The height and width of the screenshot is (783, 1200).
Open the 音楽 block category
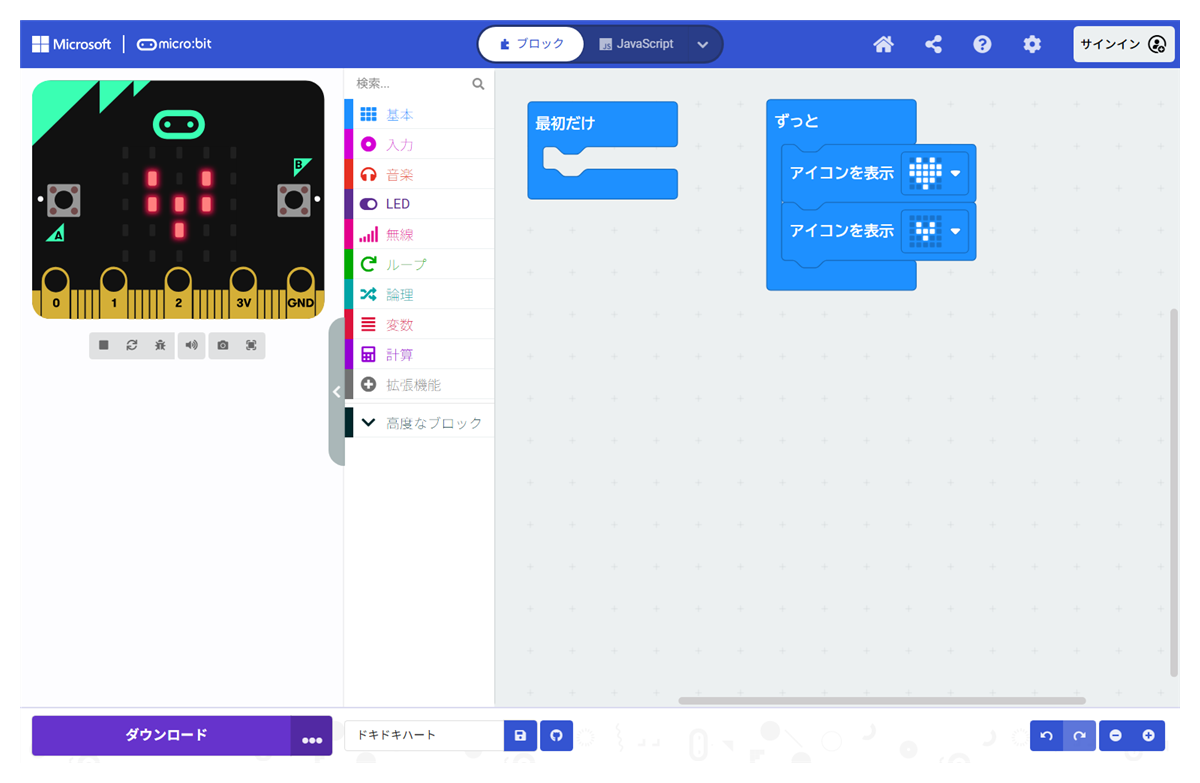[x=419, y=175]
